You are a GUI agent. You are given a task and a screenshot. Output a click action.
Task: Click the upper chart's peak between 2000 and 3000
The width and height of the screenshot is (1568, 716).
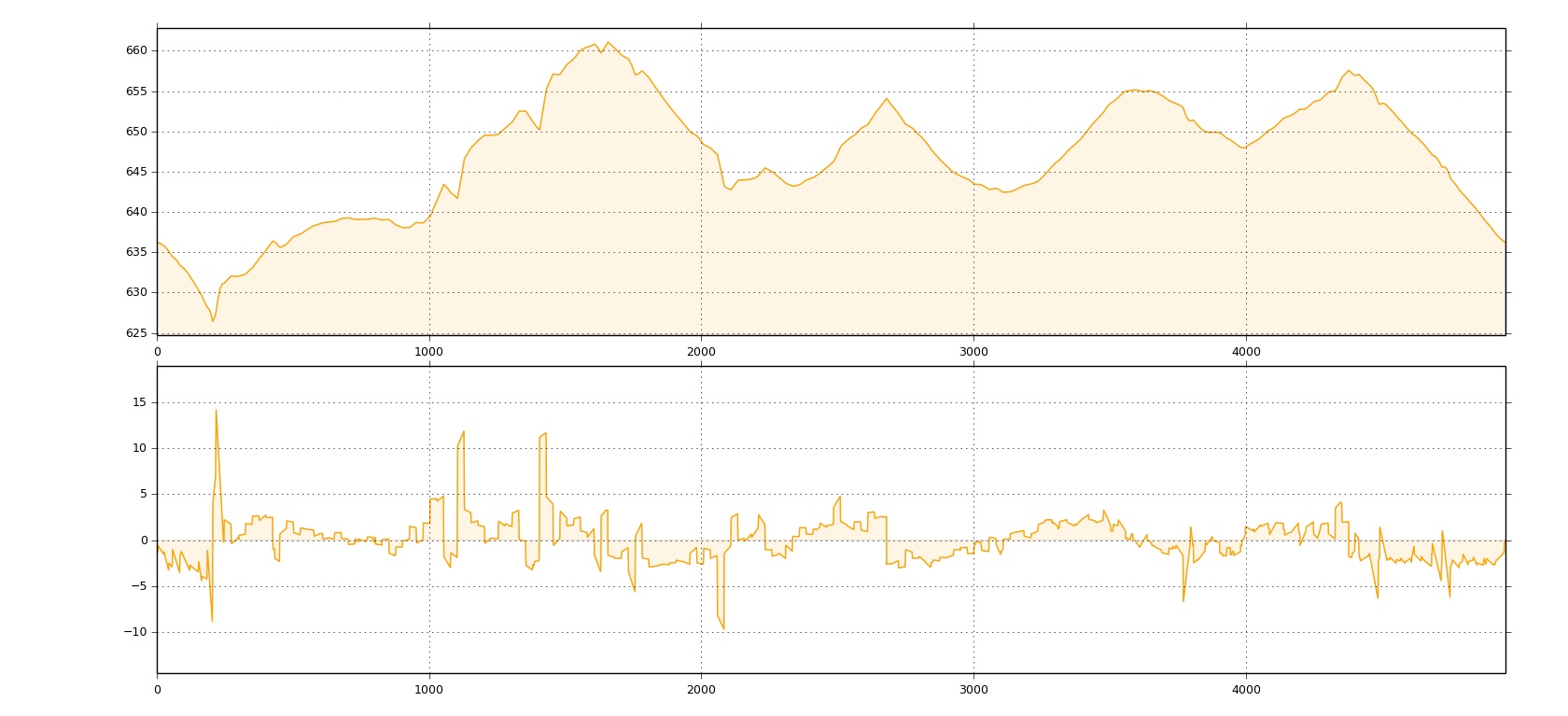click(887, 99)
